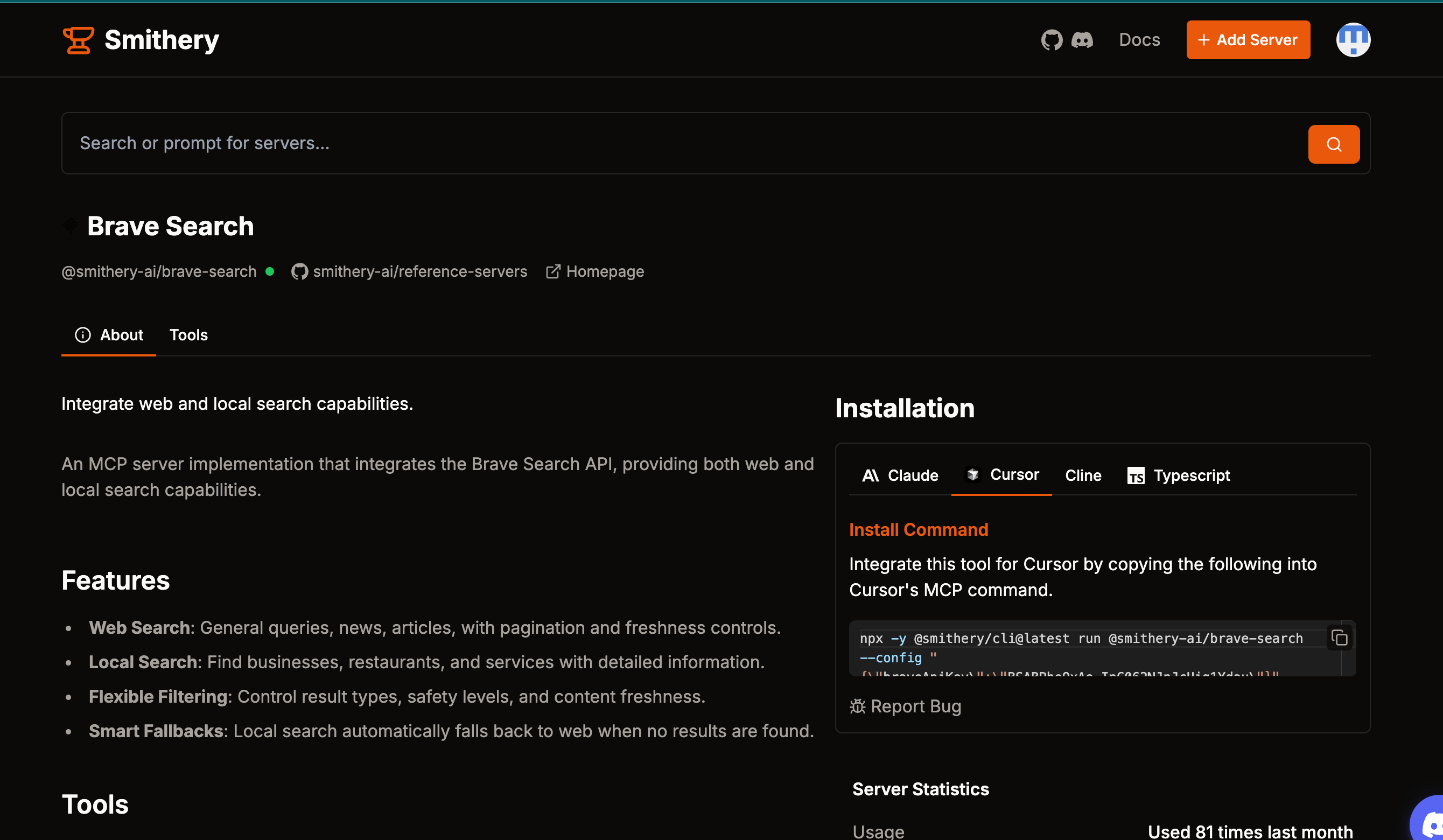Click the Report Bug link
Image resolution: width=1443 pixels, height=840 pixels.
pos(905,706)
